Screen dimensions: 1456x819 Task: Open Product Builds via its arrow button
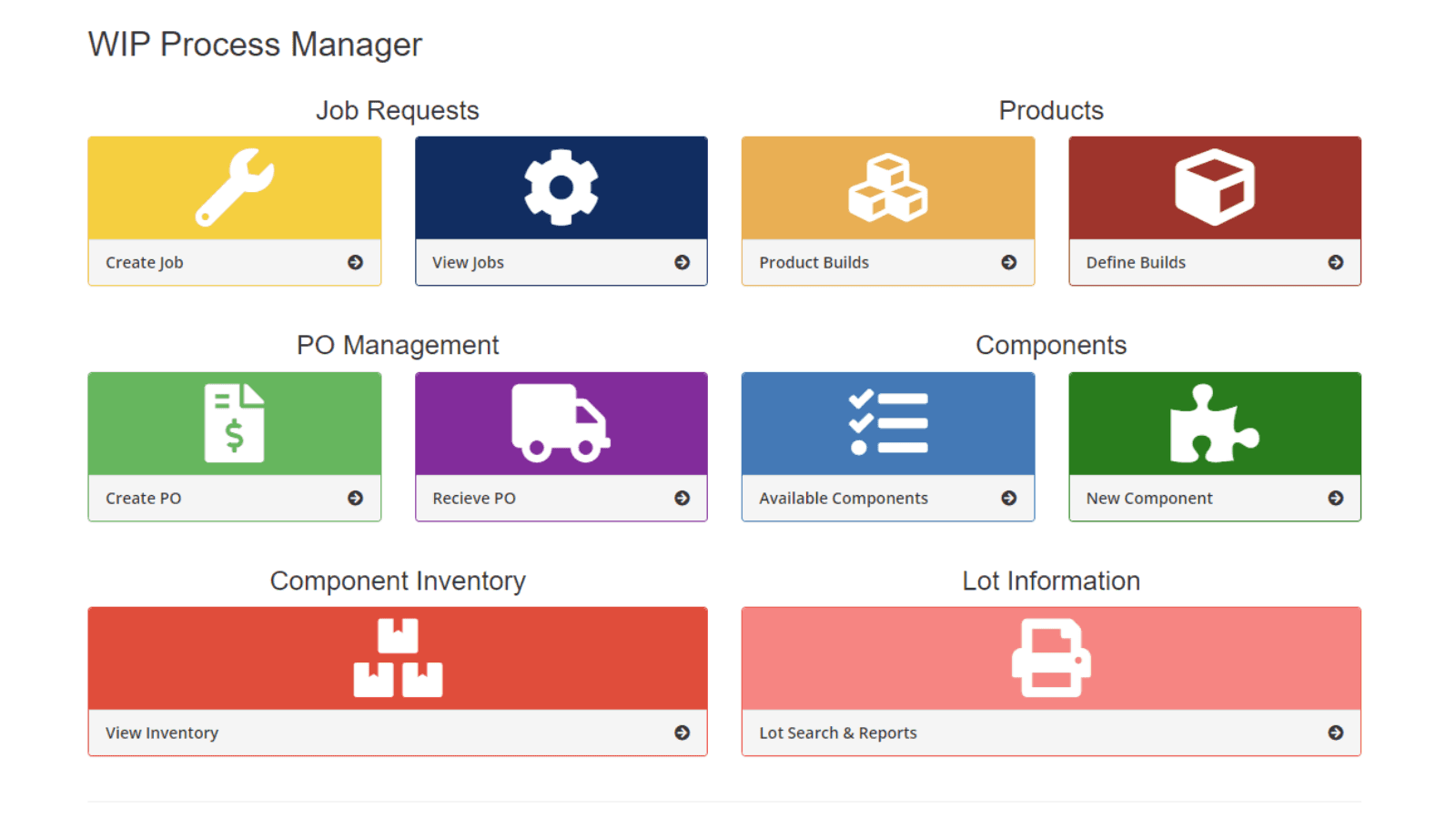(x=1008, y=262)
